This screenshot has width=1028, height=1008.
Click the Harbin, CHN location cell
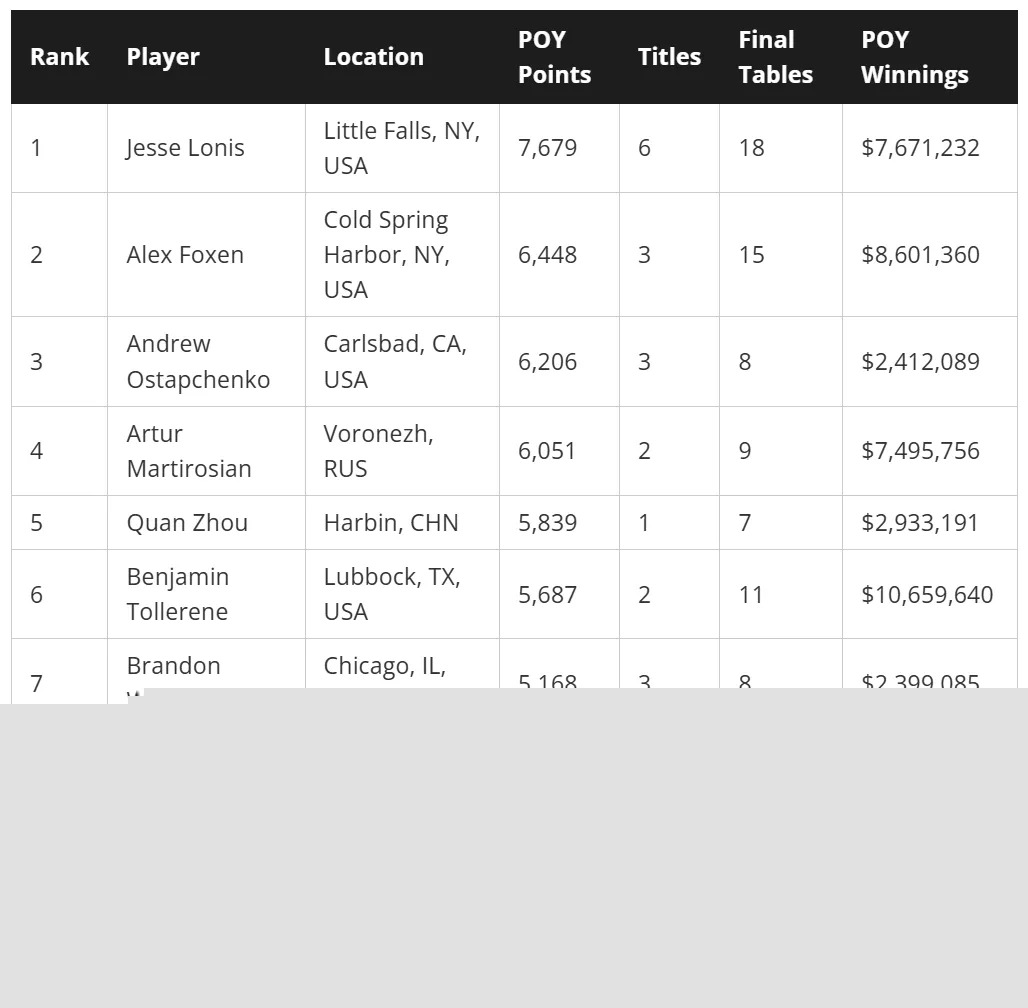[391, 523]
